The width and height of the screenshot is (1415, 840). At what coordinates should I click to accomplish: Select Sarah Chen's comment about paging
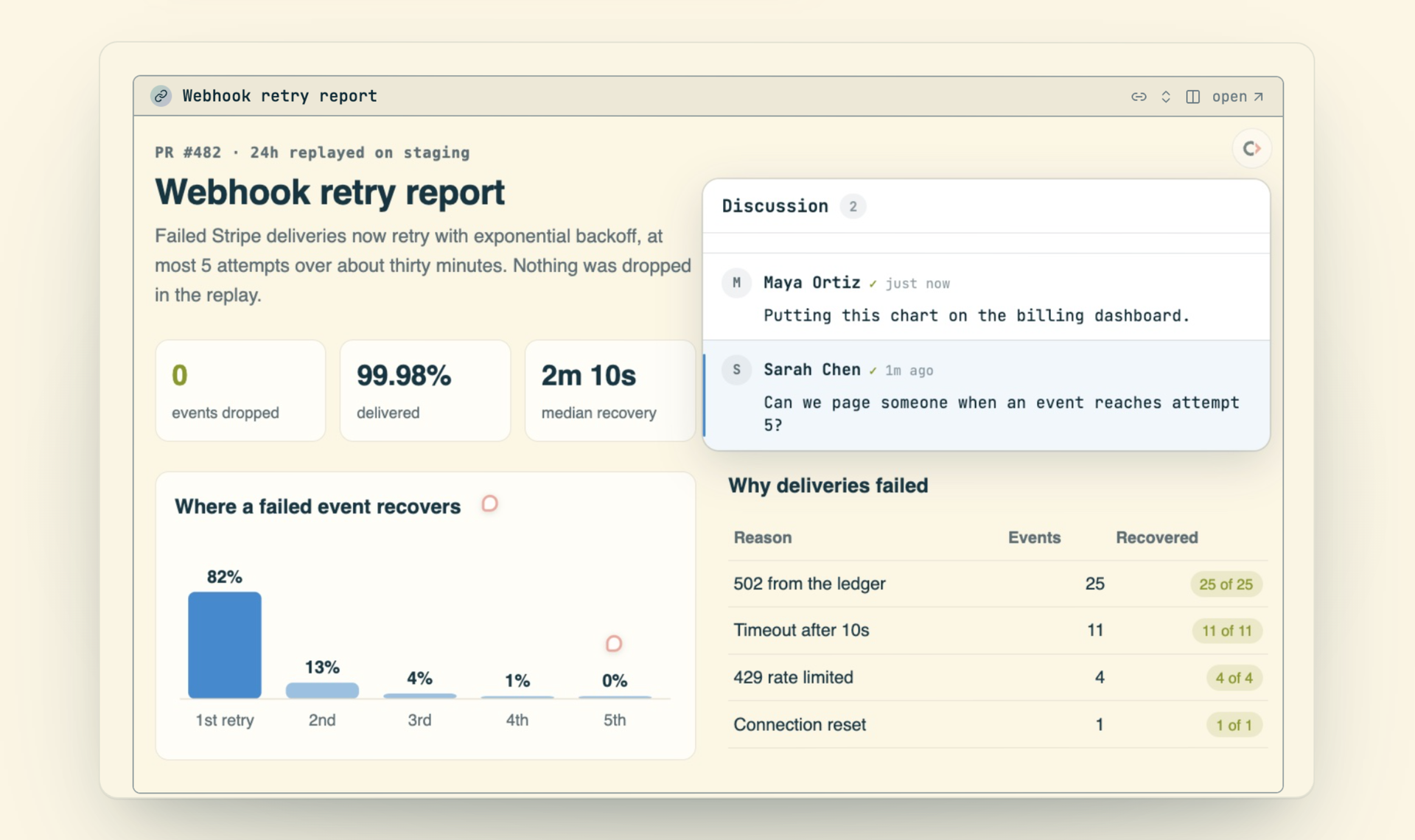[986, 396]
